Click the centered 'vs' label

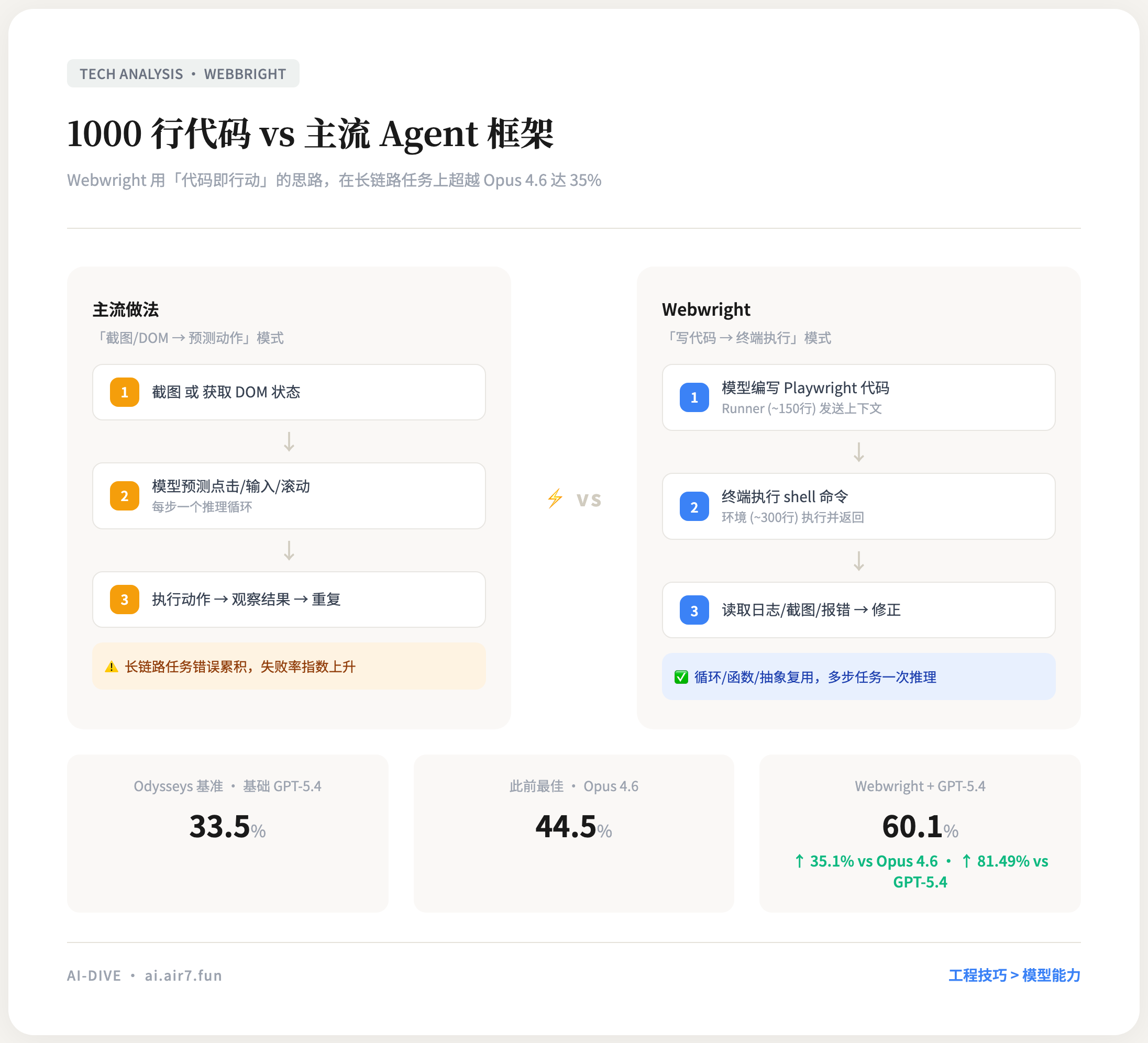click(x=589, y=500)
